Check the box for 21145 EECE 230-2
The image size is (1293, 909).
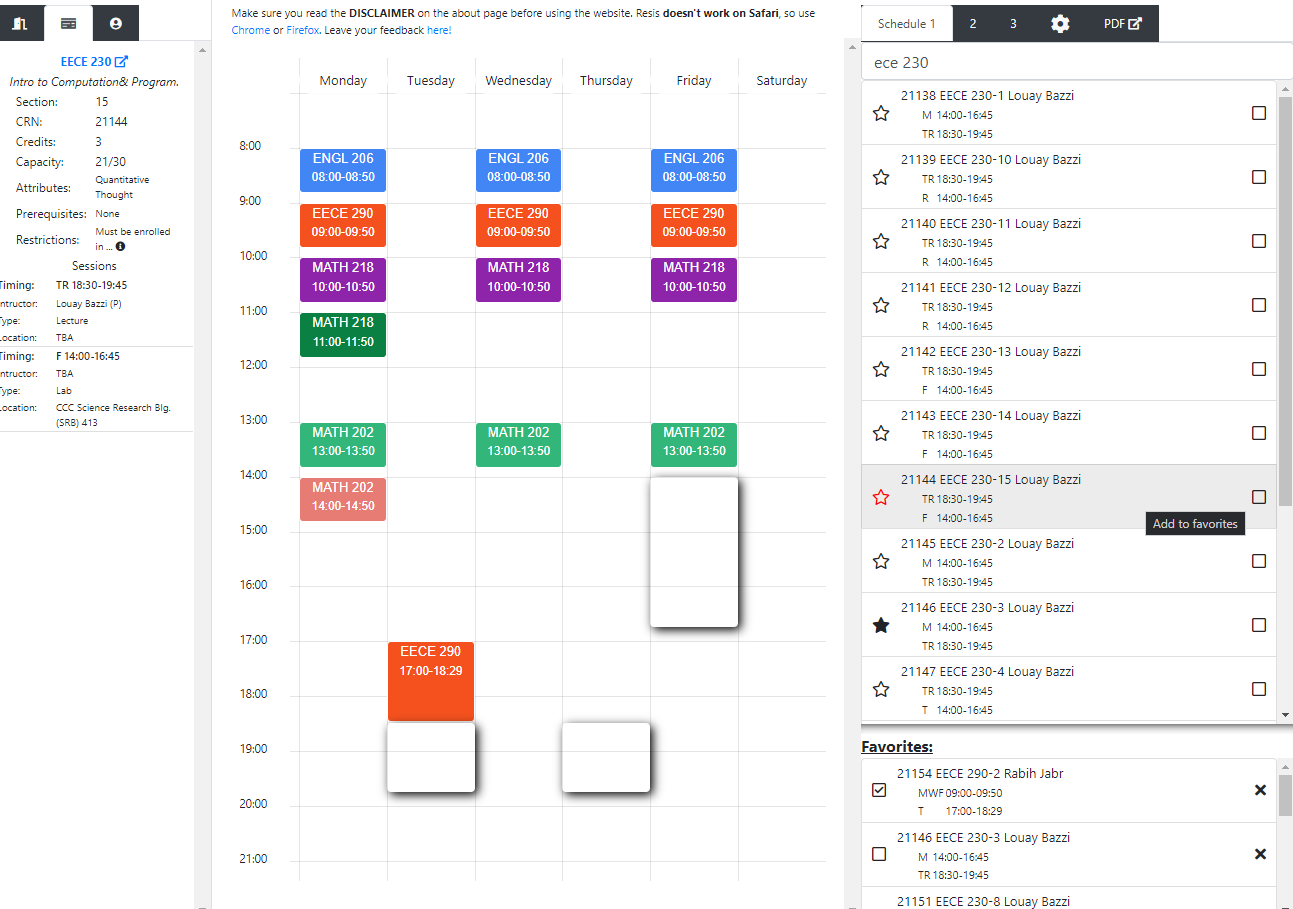click(x=1259, y=561)
